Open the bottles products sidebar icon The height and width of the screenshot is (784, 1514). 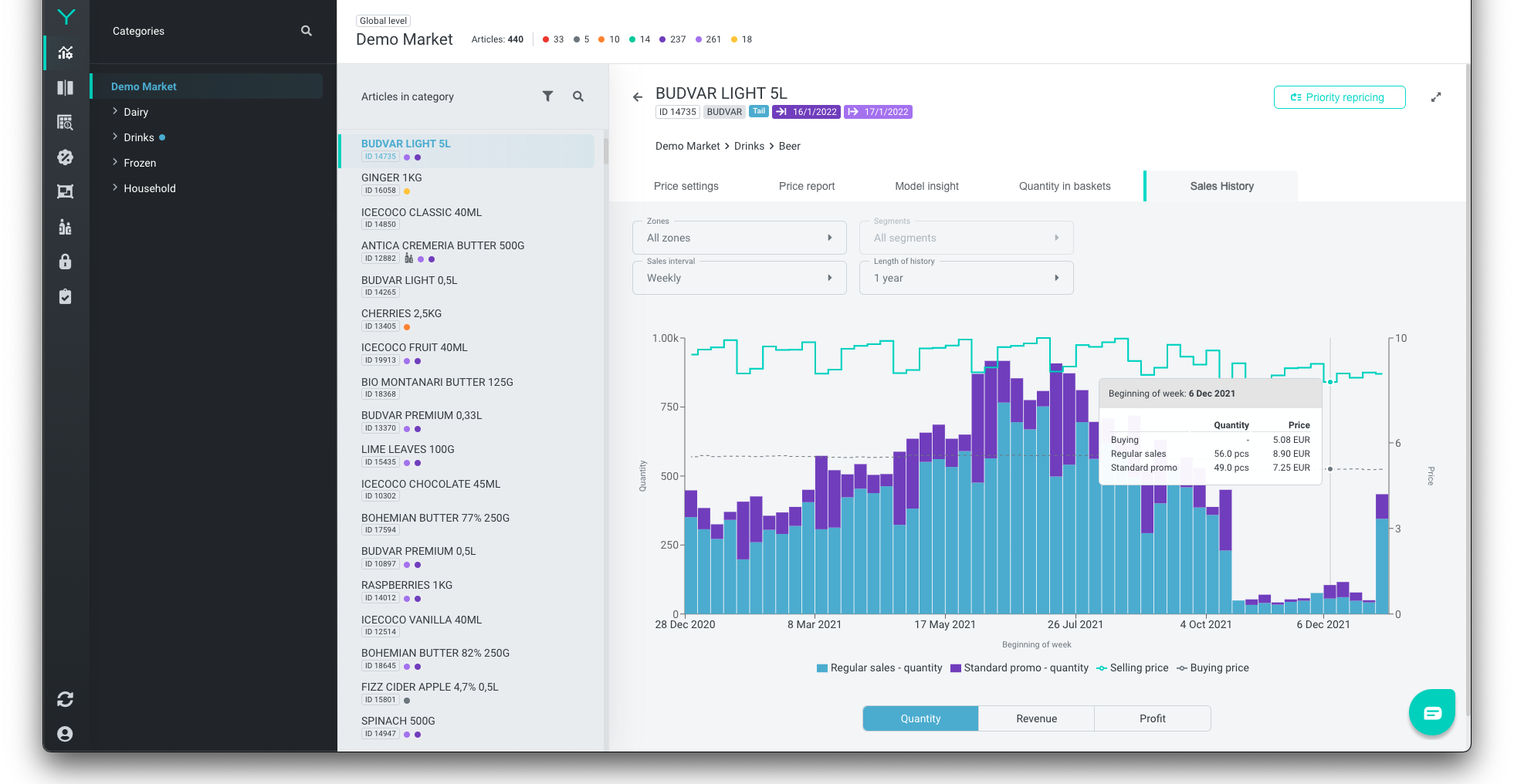(66, 227)
